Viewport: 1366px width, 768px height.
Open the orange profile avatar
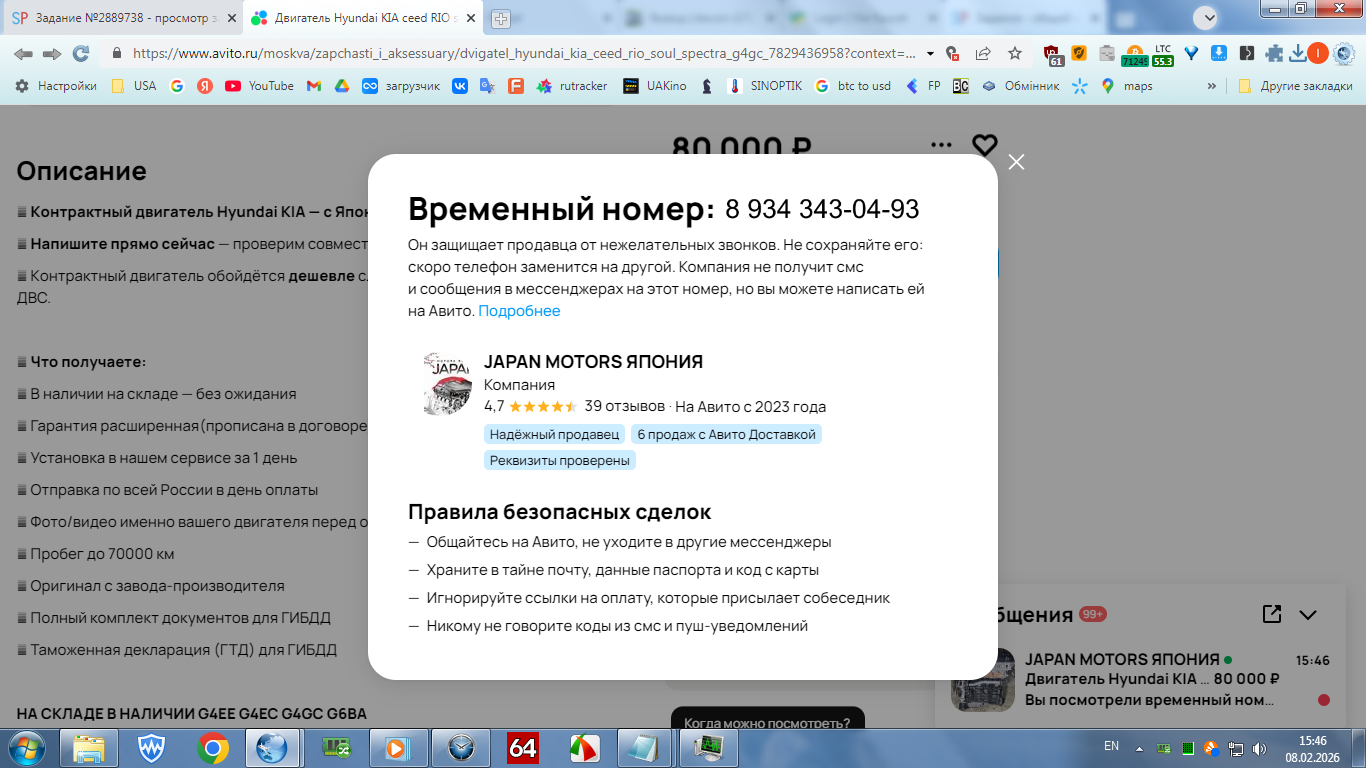click(1318, 54)
